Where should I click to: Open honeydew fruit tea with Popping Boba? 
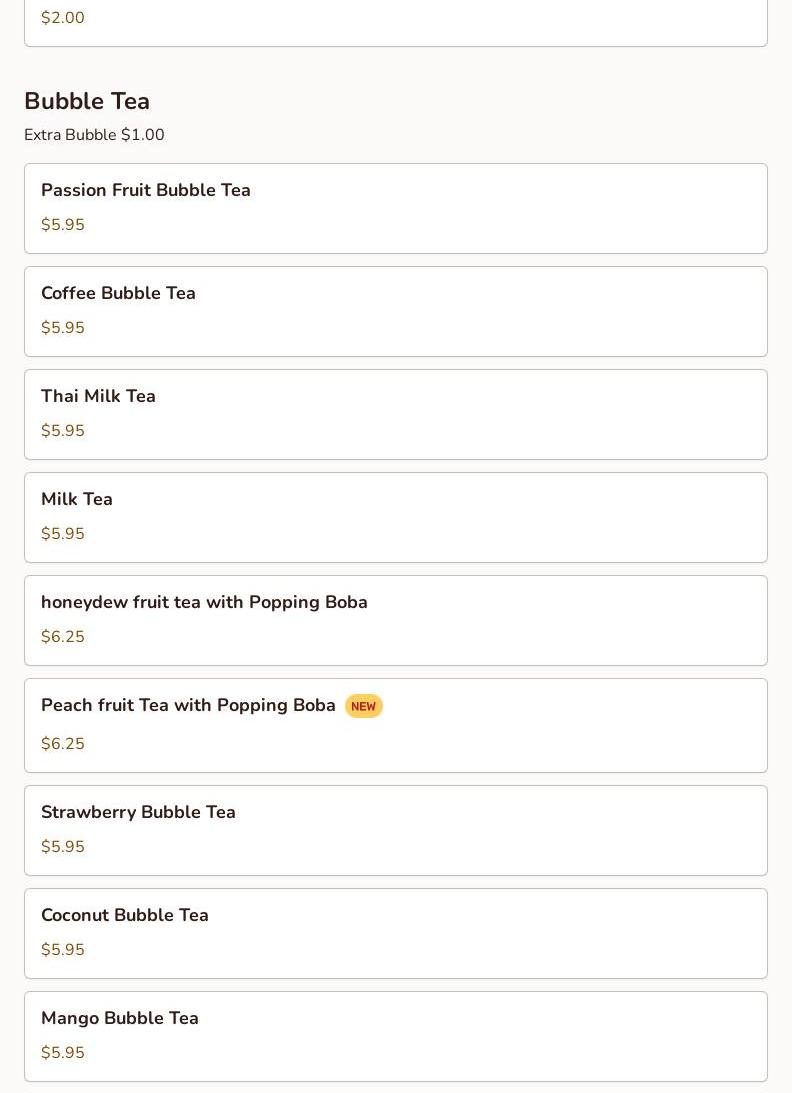point(396,620)
